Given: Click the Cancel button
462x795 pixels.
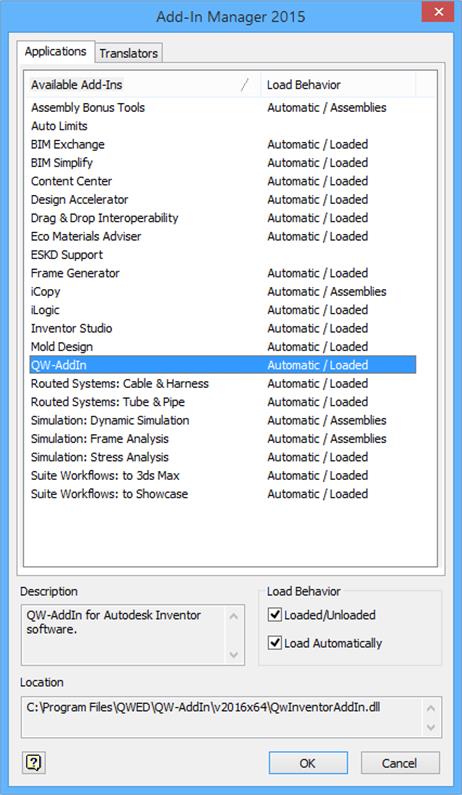Looking at the screenshot, I should pyautogui.click(x=400, y=763).
